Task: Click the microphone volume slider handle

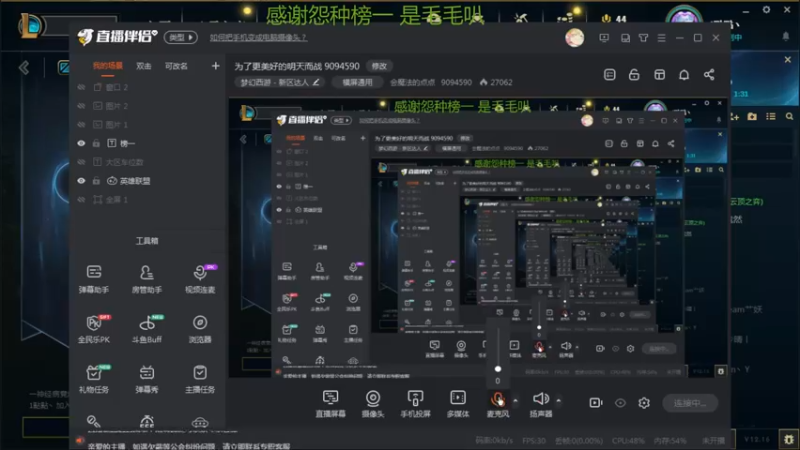Action: (498, 368)
